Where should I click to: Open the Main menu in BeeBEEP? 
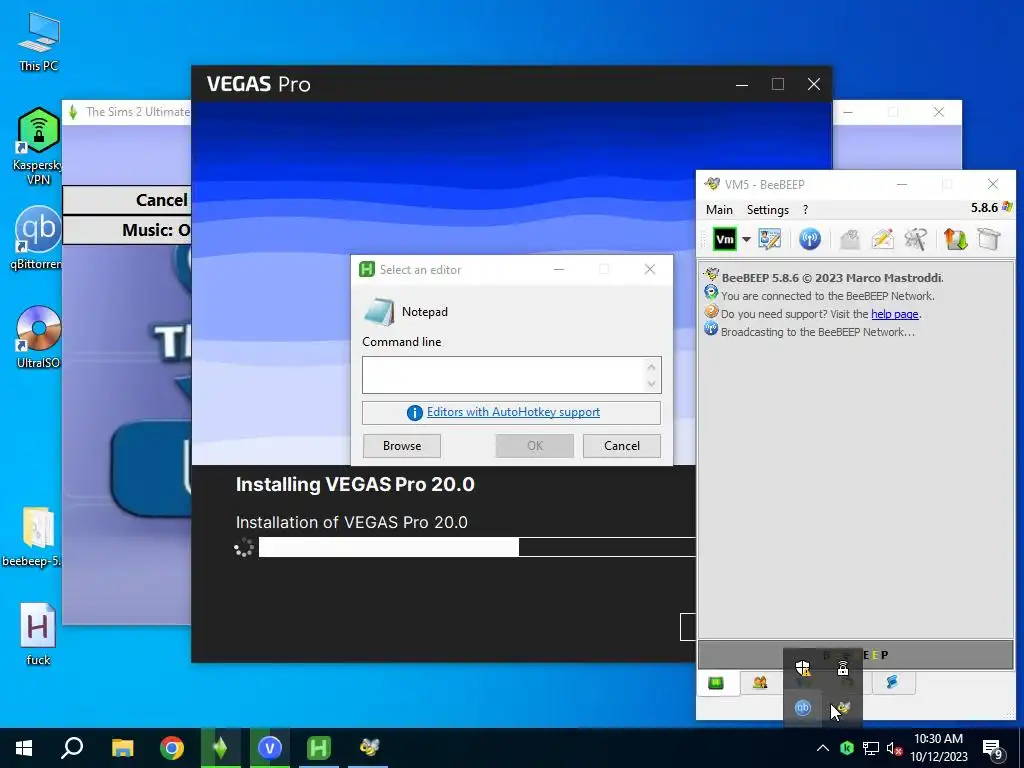719,210
